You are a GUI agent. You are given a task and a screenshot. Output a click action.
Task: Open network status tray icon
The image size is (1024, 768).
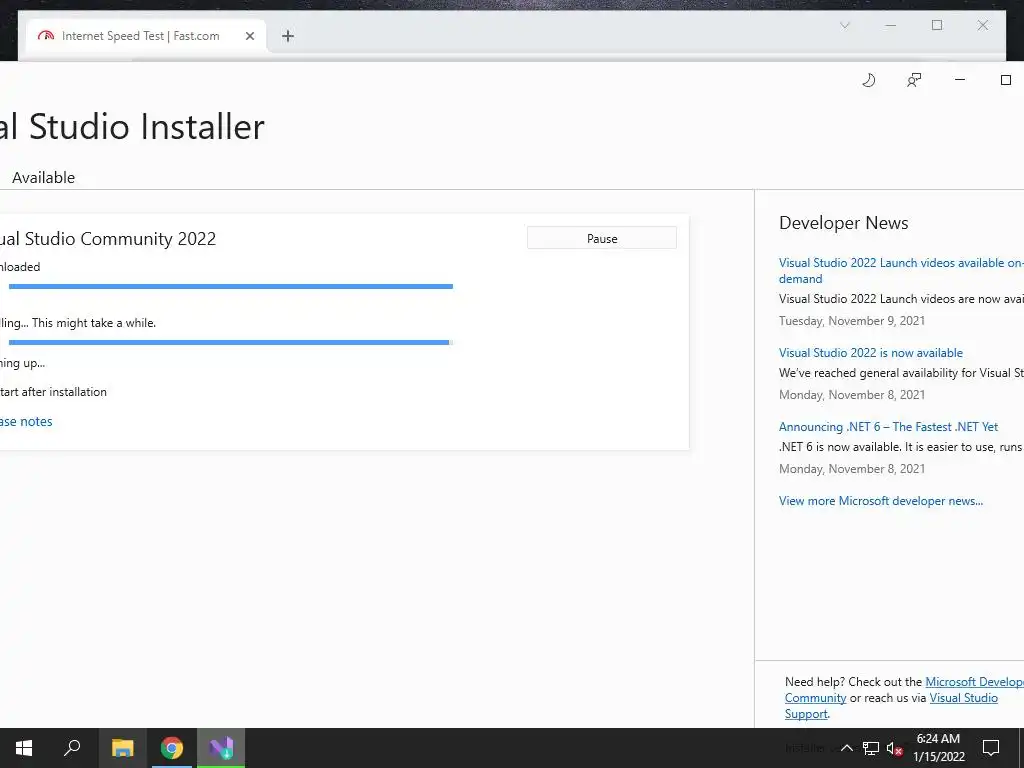click(x=871, y=748)
